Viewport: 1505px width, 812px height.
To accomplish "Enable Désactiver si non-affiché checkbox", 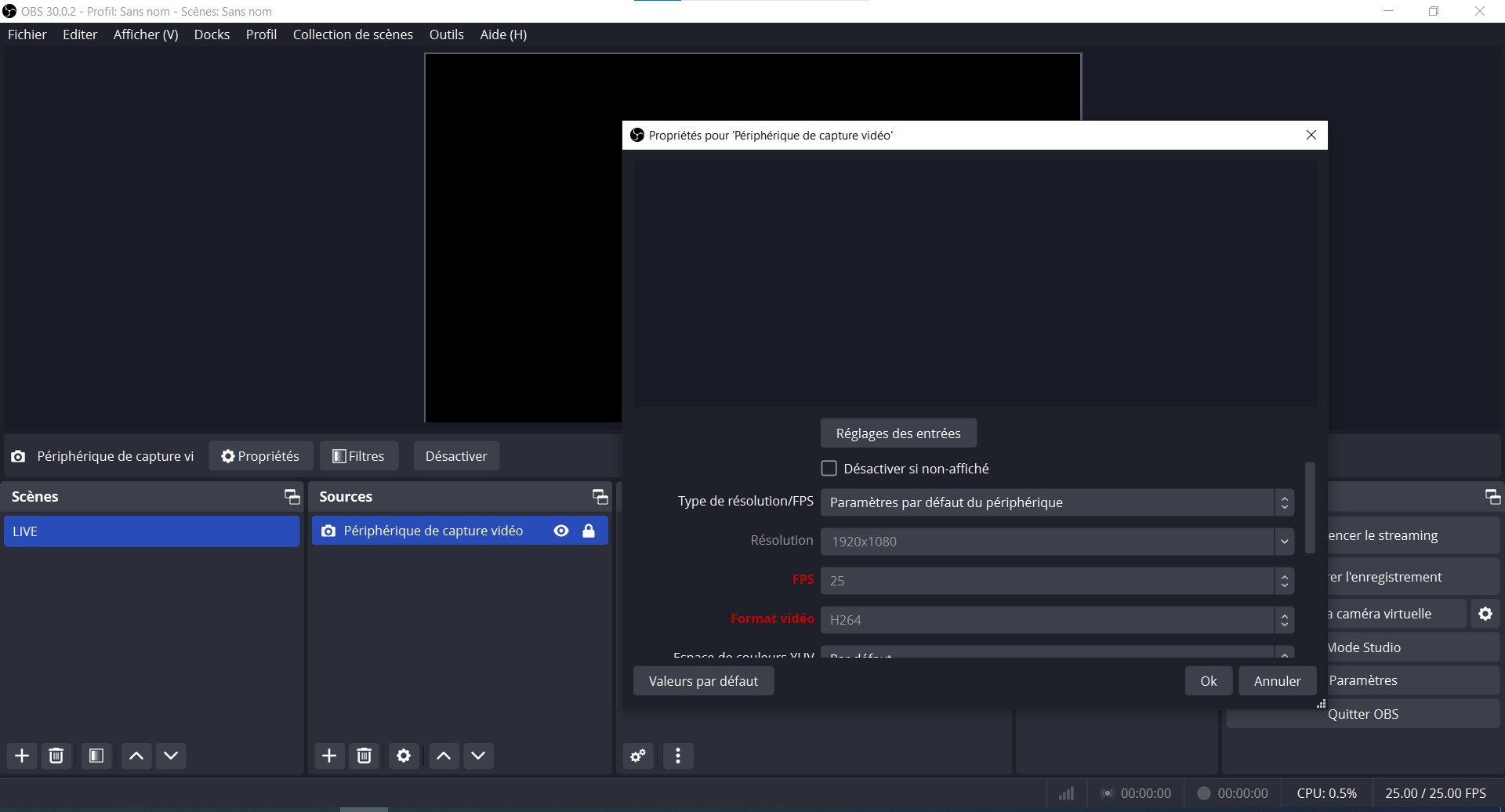I will [829, 468].
